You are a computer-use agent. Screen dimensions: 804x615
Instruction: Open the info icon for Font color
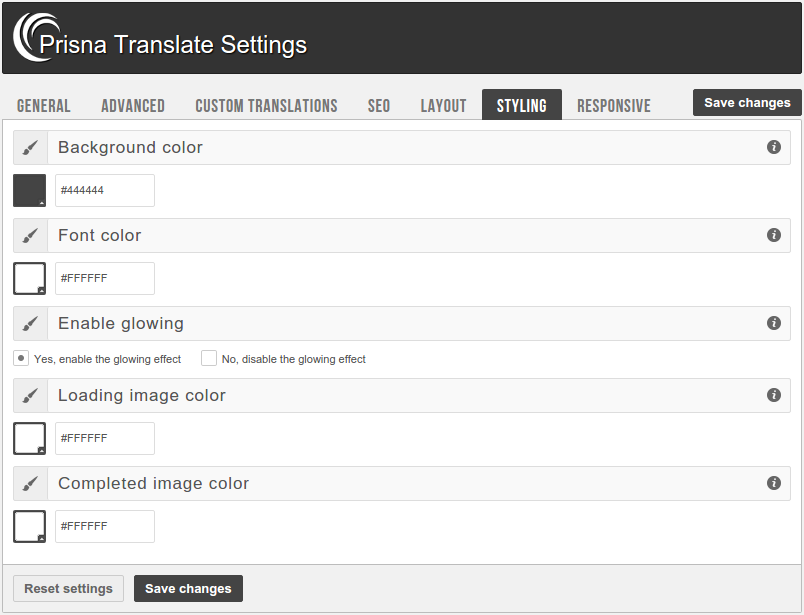pyautogui.click(x=774, y=235)
